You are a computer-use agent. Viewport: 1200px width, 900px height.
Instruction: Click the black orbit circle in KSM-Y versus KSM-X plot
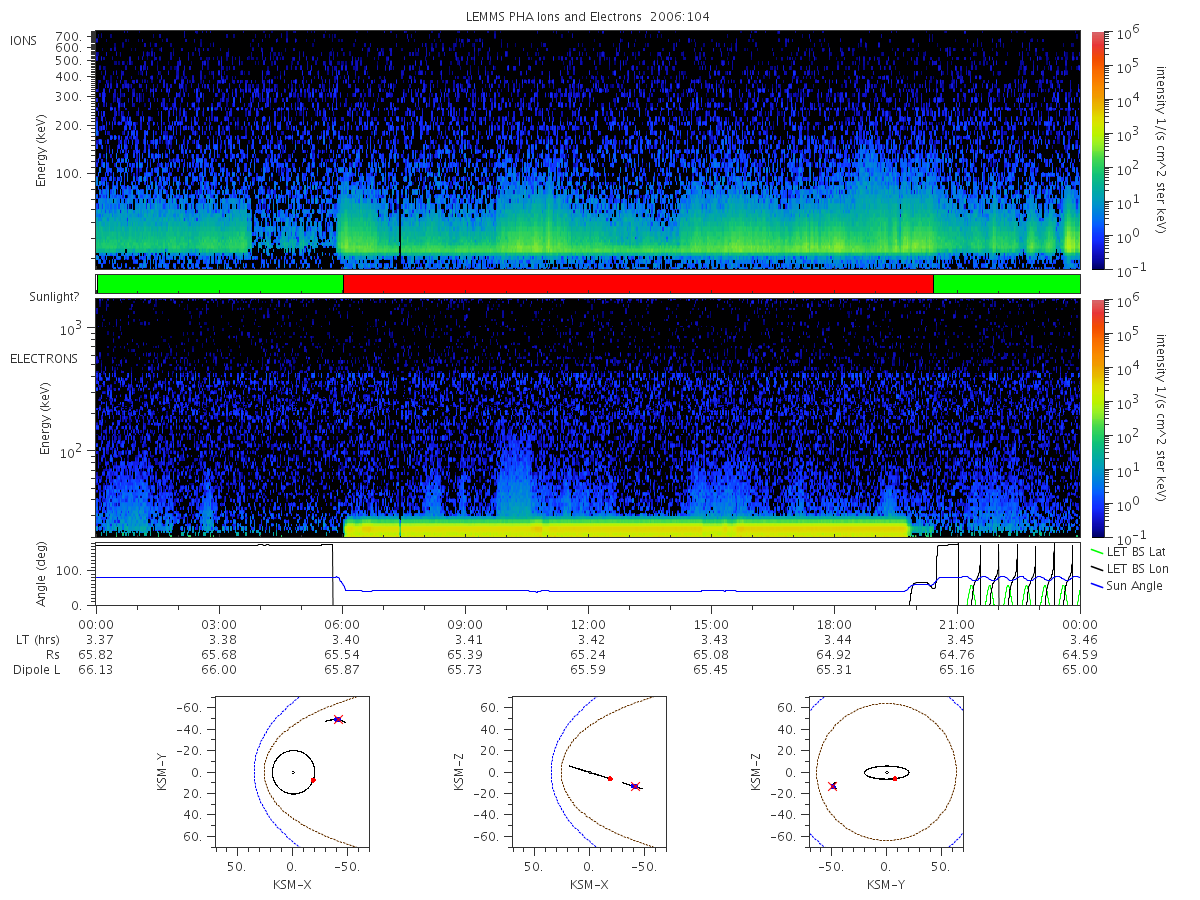coord(293,772)
